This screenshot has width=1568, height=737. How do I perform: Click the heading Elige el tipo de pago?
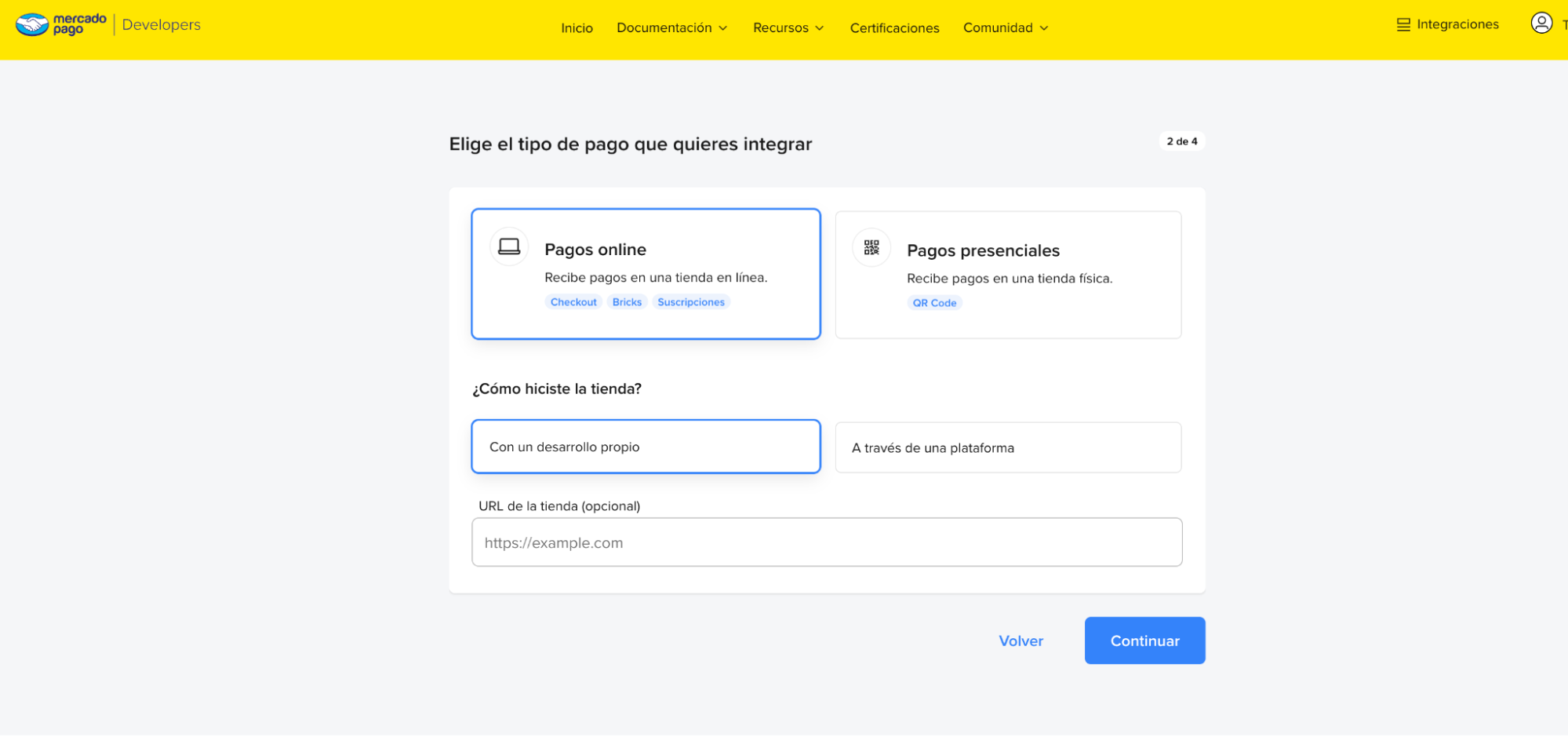630,144
